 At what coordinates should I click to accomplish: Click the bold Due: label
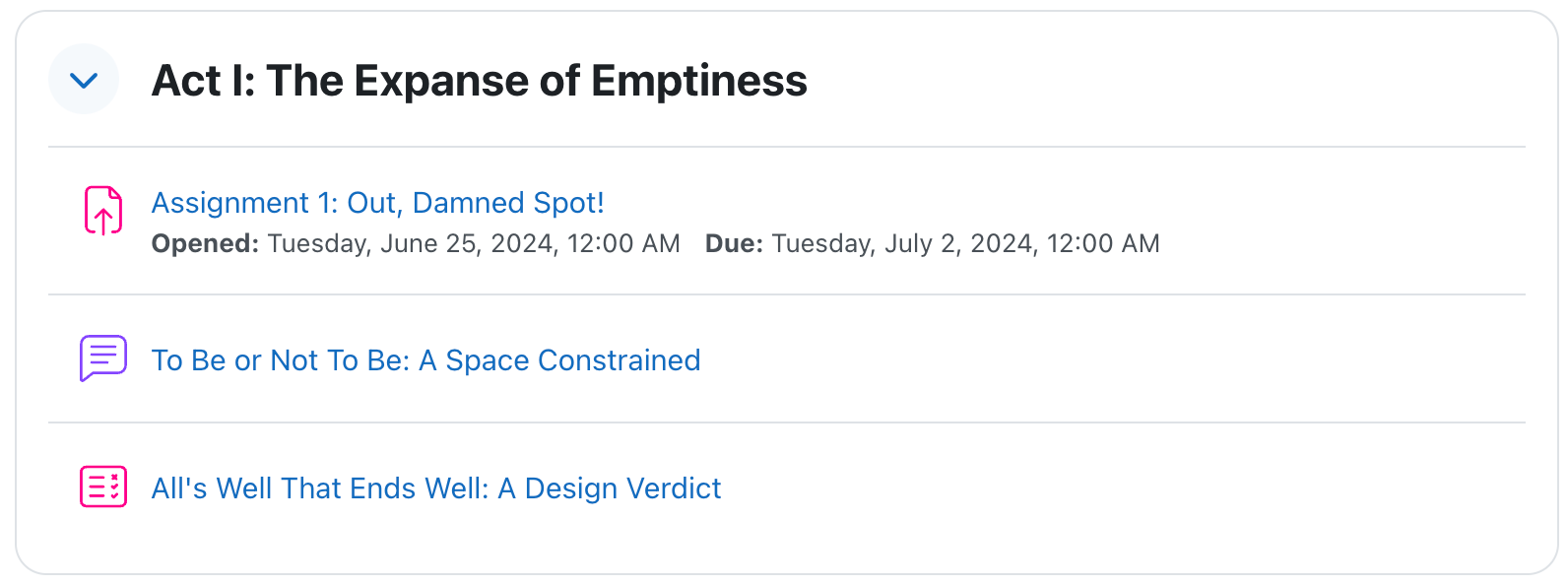click(734, 243)
